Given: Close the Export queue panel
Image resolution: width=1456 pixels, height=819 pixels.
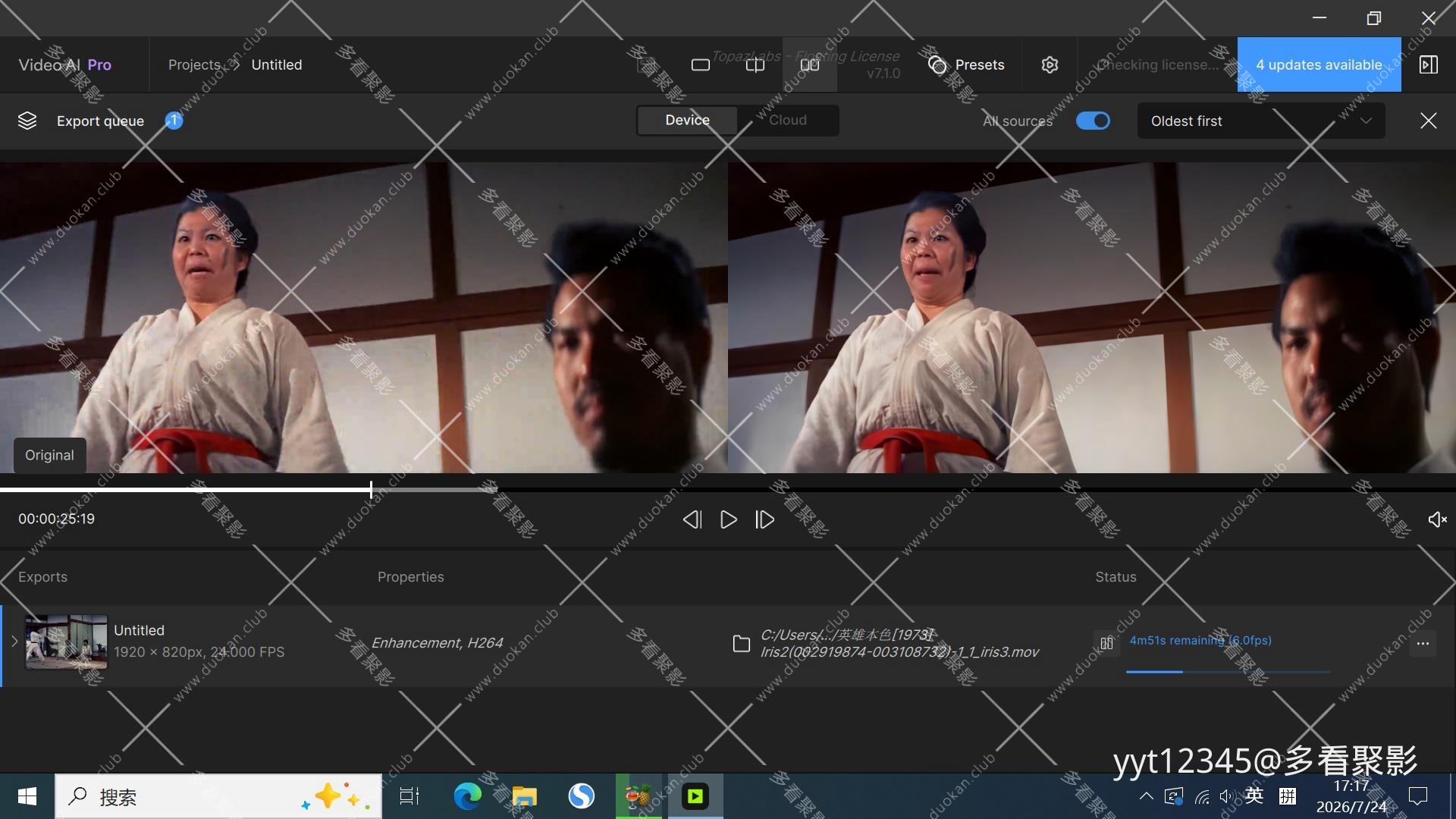Looking at the screenshot, I should [x=1429, y=121].
